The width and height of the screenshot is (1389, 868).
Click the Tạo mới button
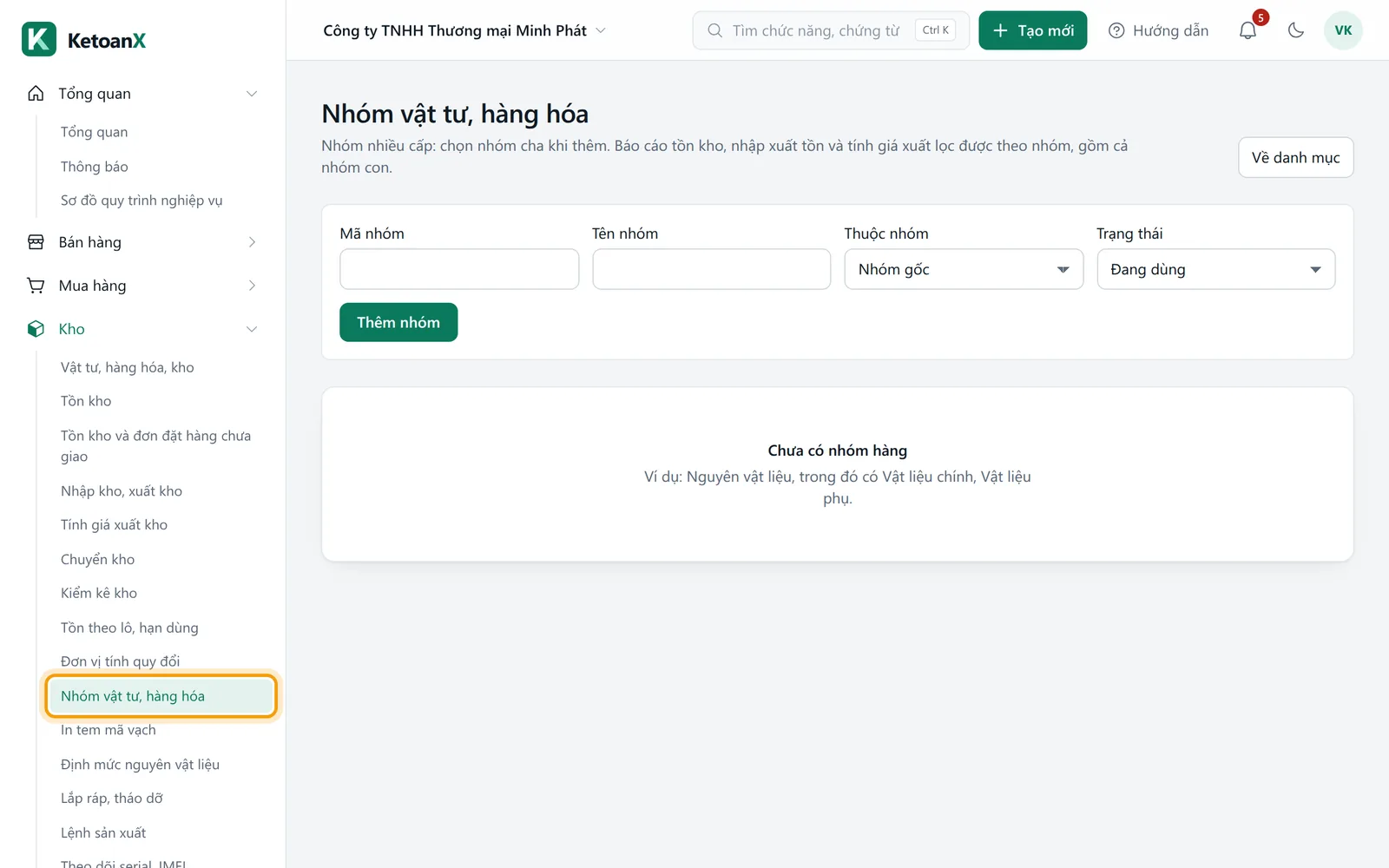tap(1032, 30)
